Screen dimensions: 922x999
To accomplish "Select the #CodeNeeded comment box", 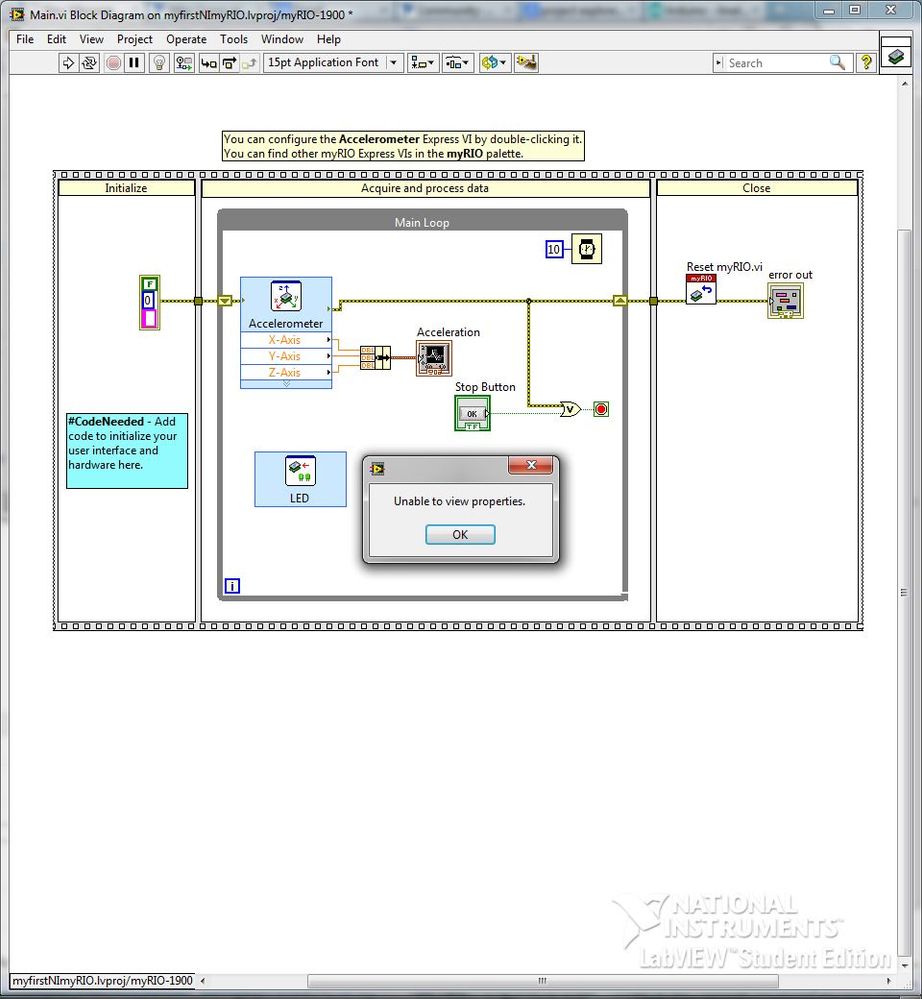I will tap(127, 451).
